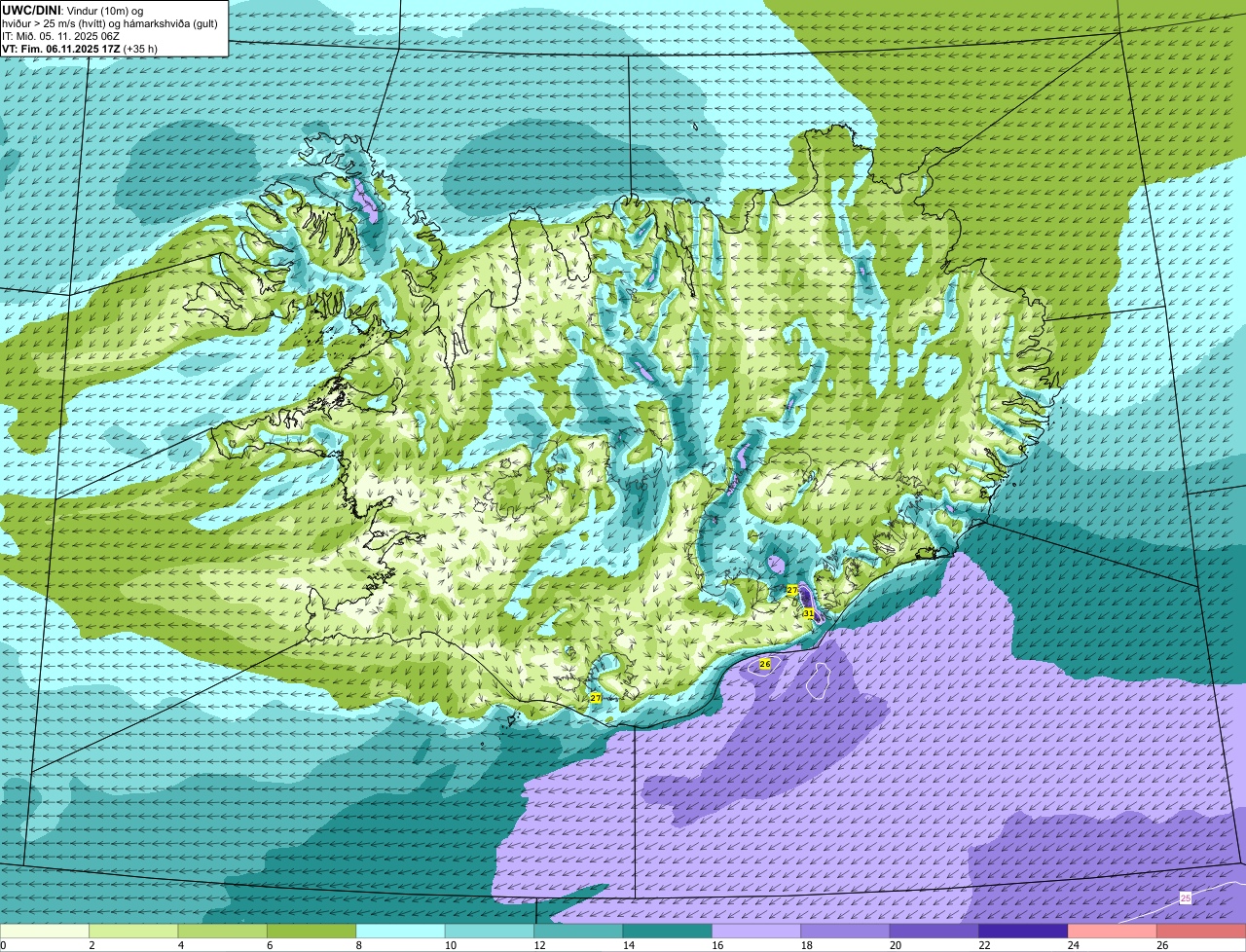Click the legend tick label 22
The height and width of the screenshot is (952, 1246).
tap(982, 945)
